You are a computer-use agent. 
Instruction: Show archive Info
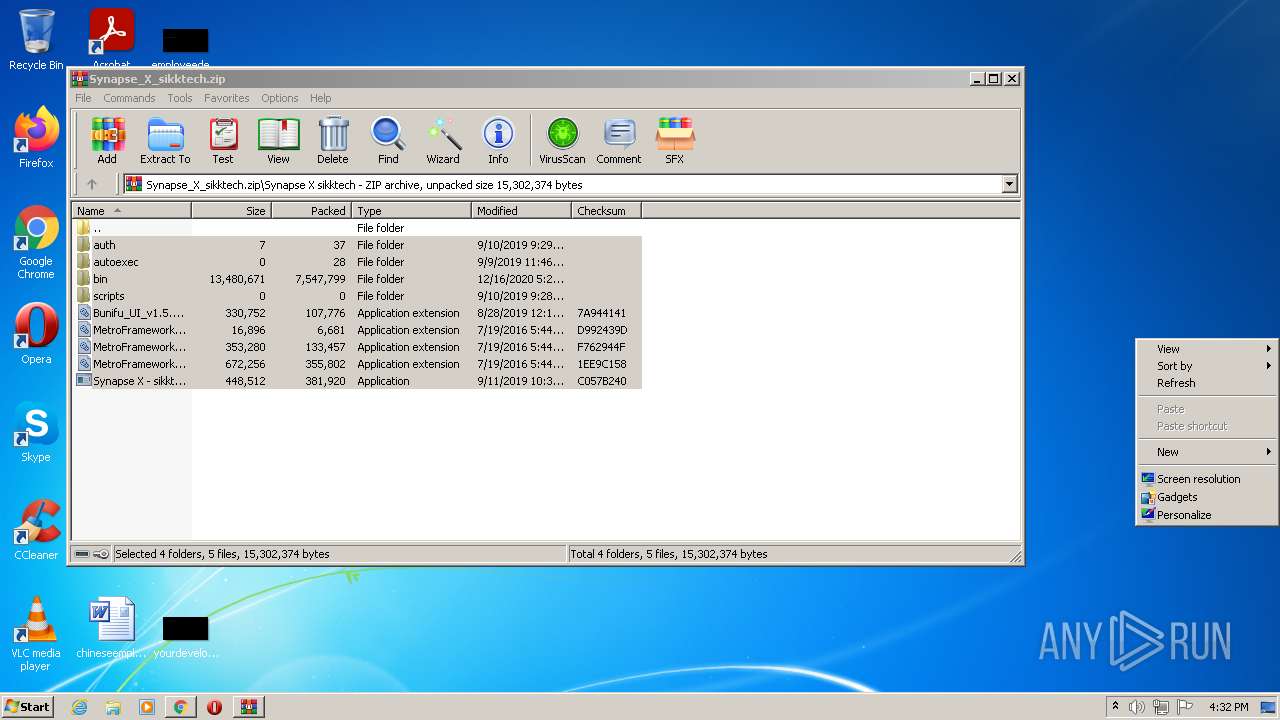pos(498,141)
